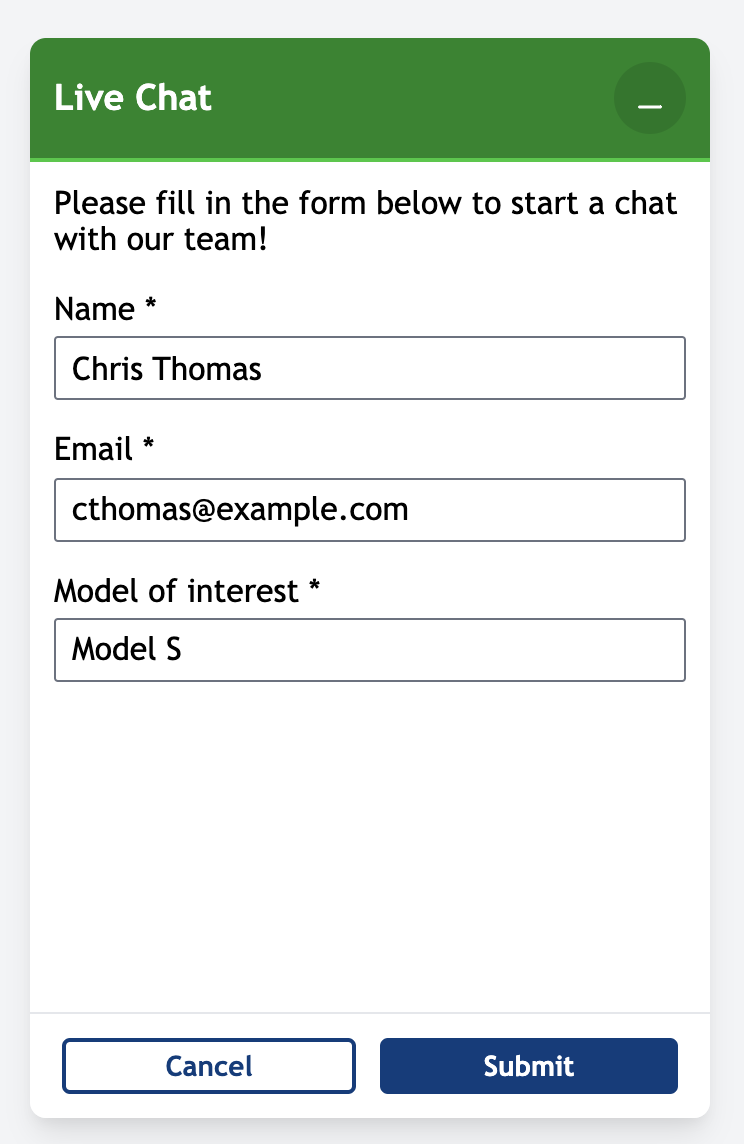Click the Model of interest label
The height and width of the screenshot is (1144, 744).
point(176,591)
